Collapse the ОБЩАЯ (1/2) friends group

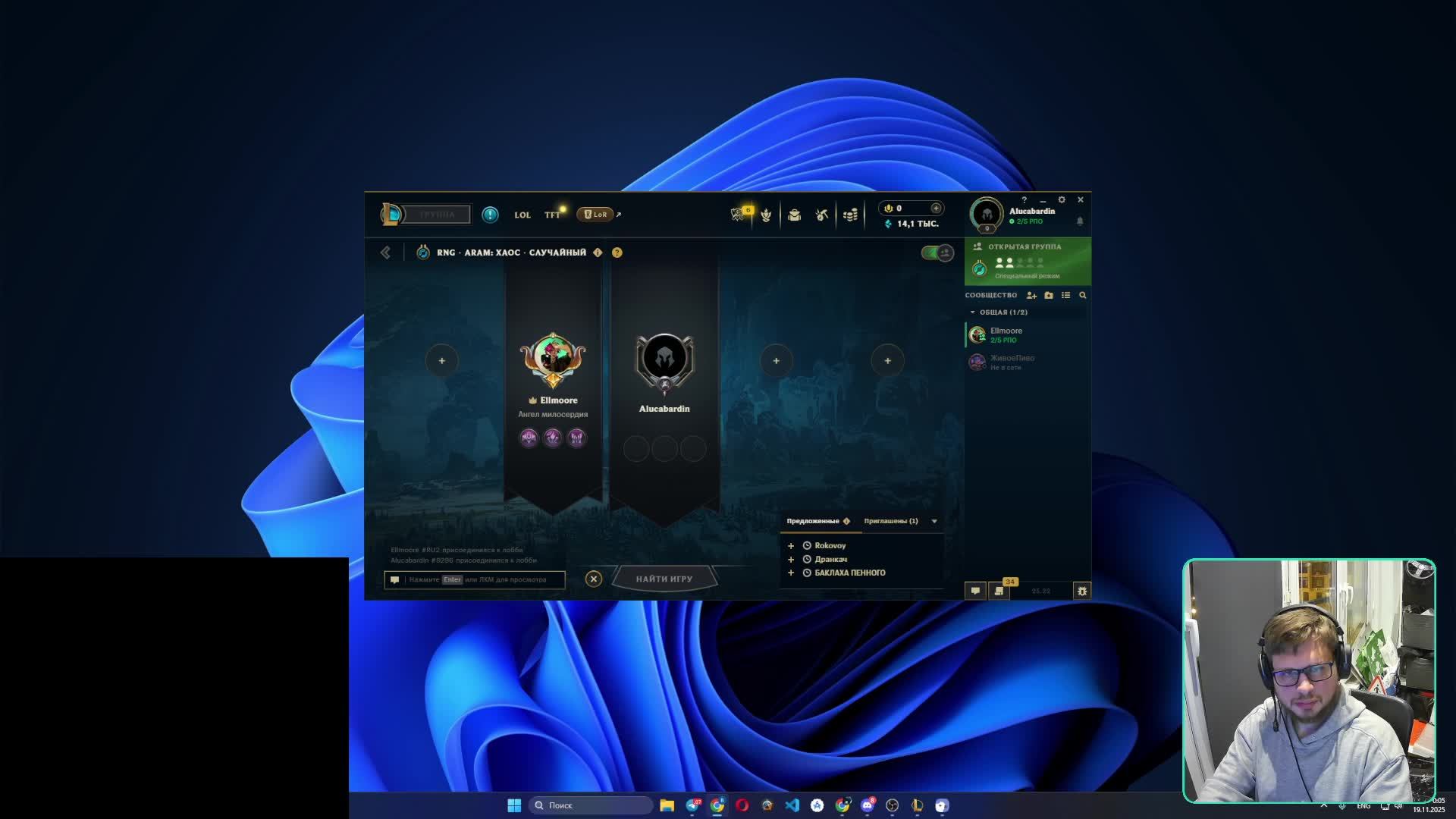tap(973, 312)
